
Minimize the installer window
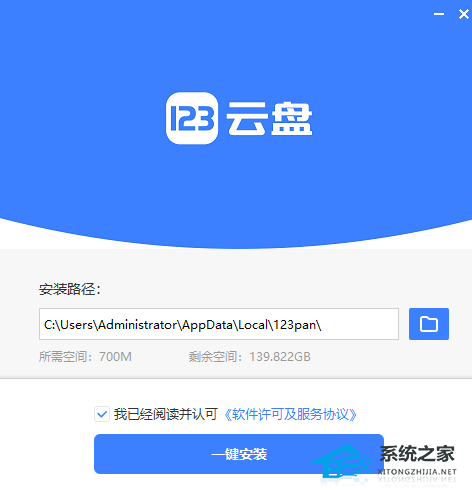click(x=439, y=14)
